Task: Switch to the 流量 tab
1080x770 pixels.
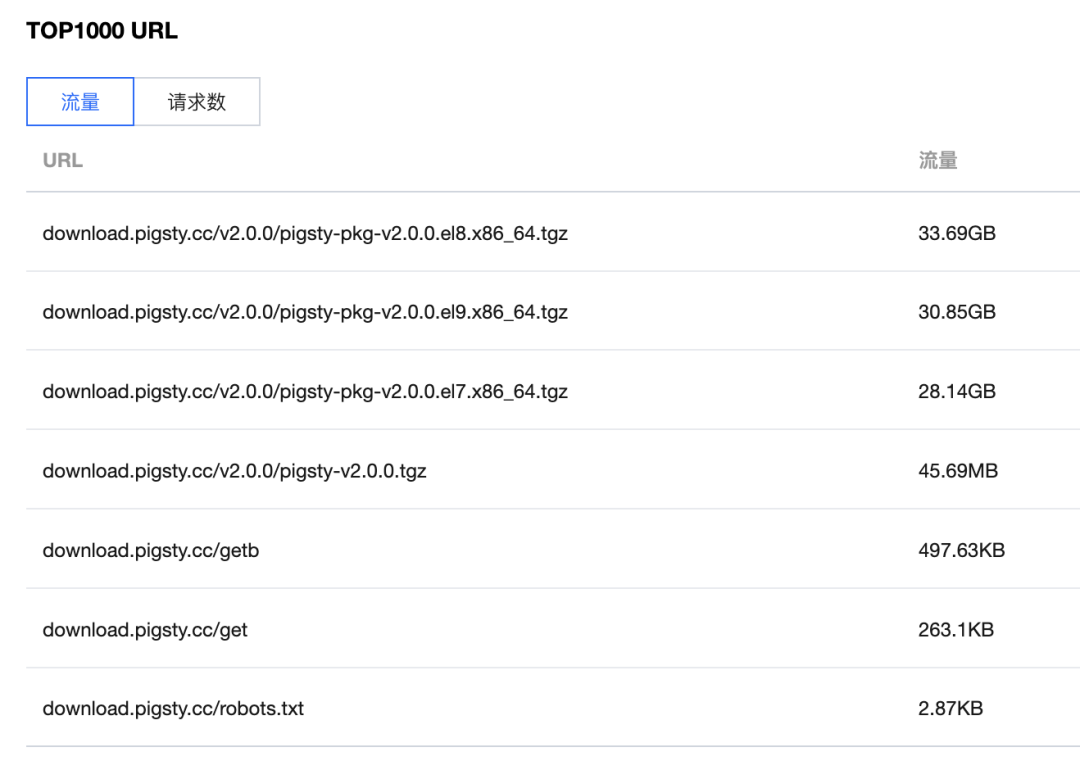Action: (80, 102)
